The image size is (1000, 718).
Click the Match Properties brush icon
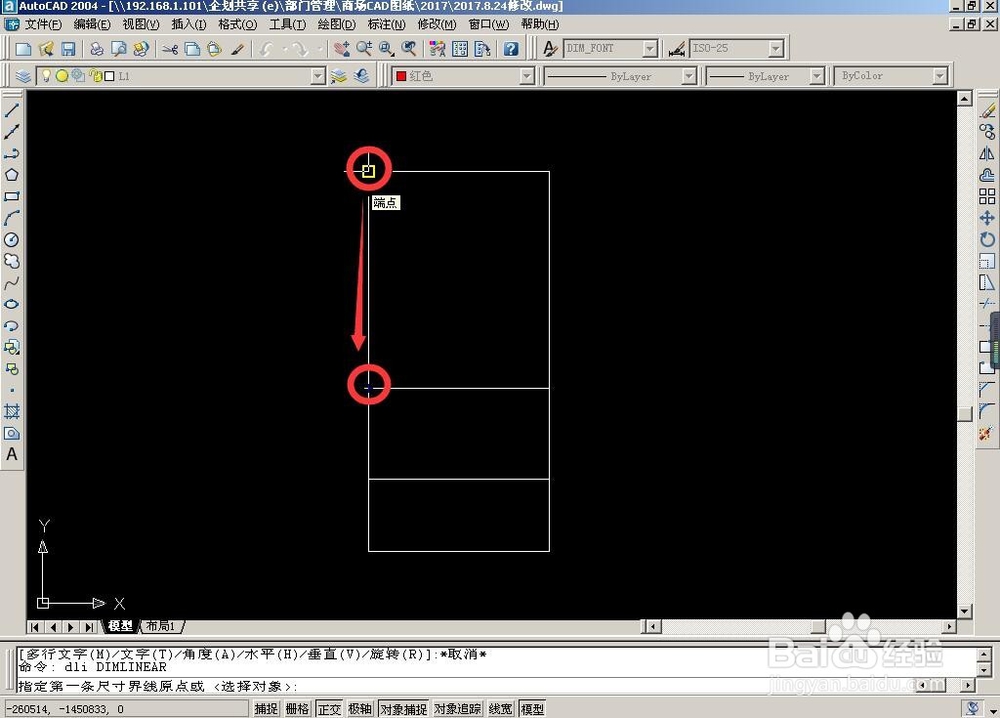point(238,49)
